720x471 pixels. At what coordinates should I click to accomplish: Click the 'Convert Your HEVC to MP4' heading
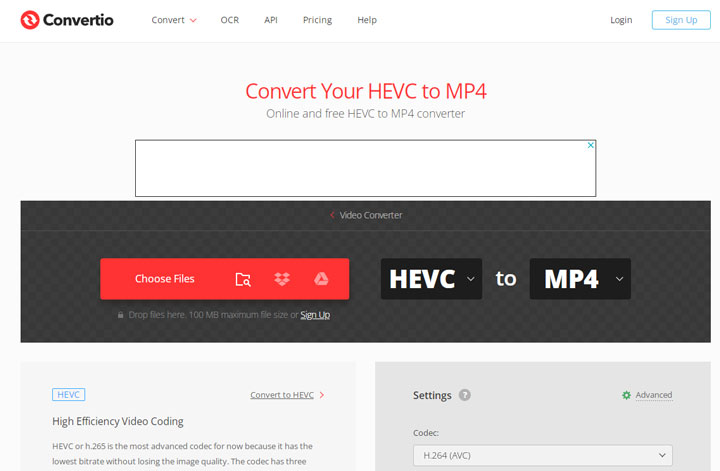pyautogui.click(x=366, y=91)
